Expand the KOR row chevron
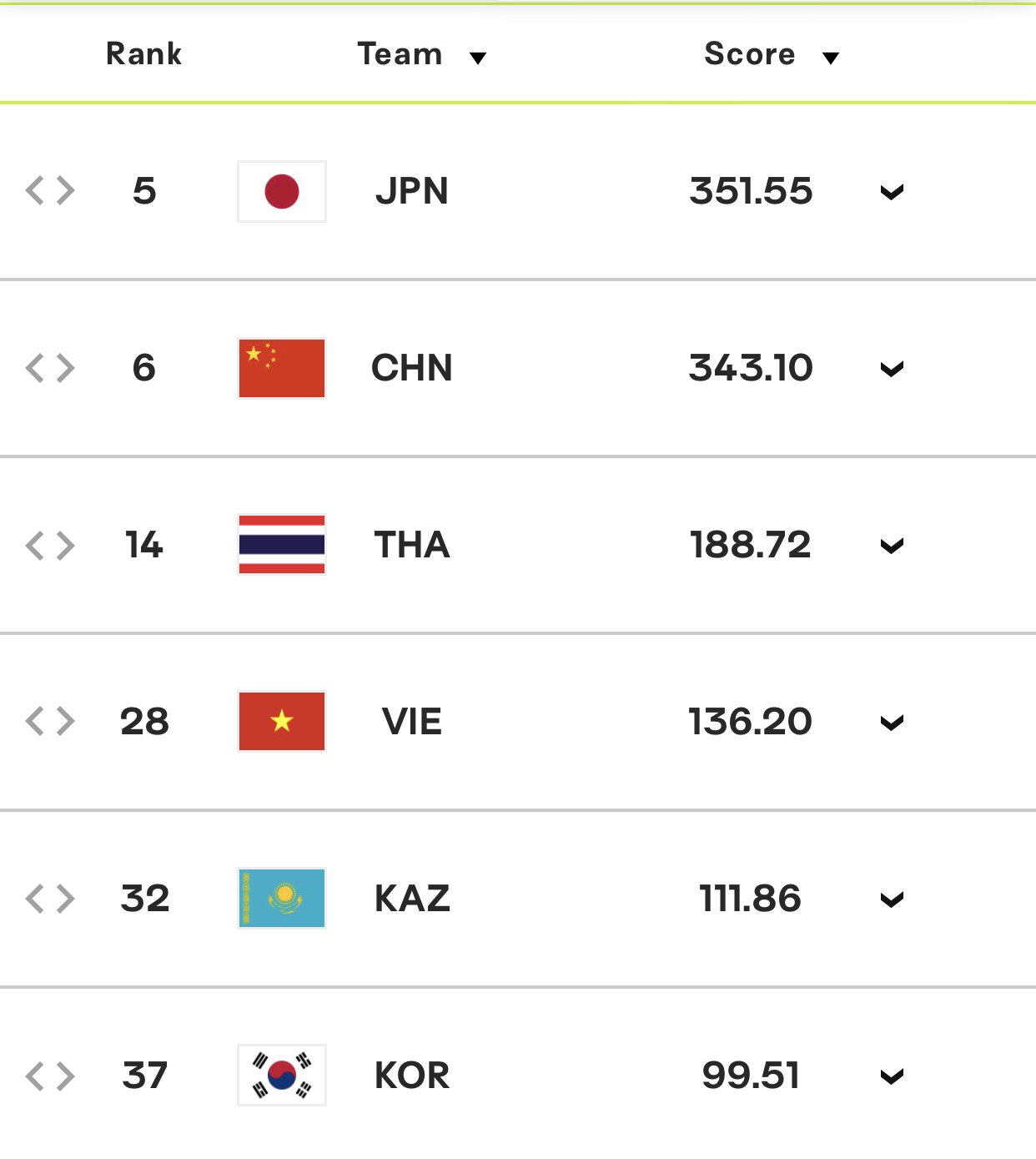Screen dimensions: 1036x1159 (x=893, y=1077)
